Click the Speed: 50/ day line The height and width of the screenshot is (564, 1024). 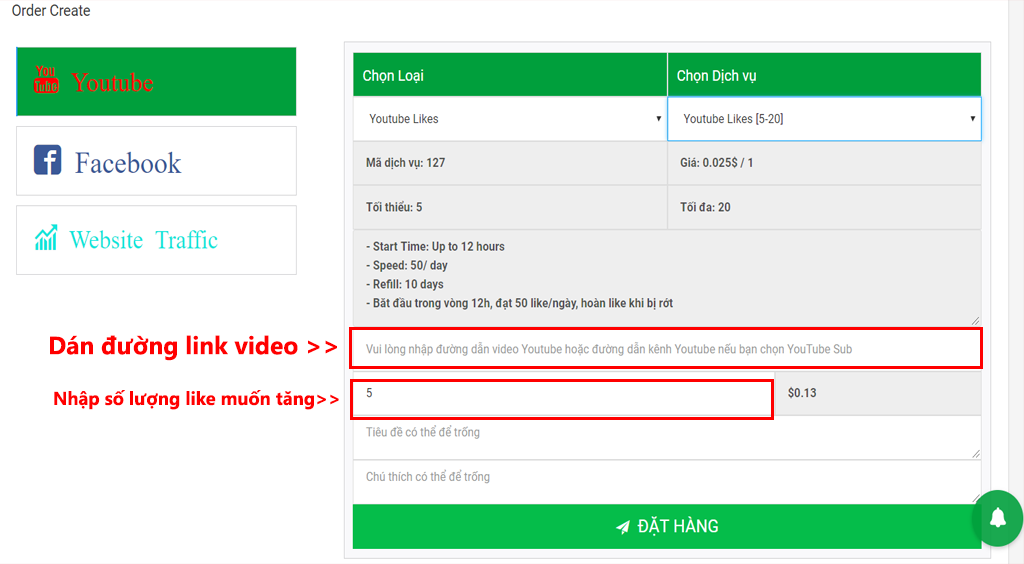click(407, 265)
